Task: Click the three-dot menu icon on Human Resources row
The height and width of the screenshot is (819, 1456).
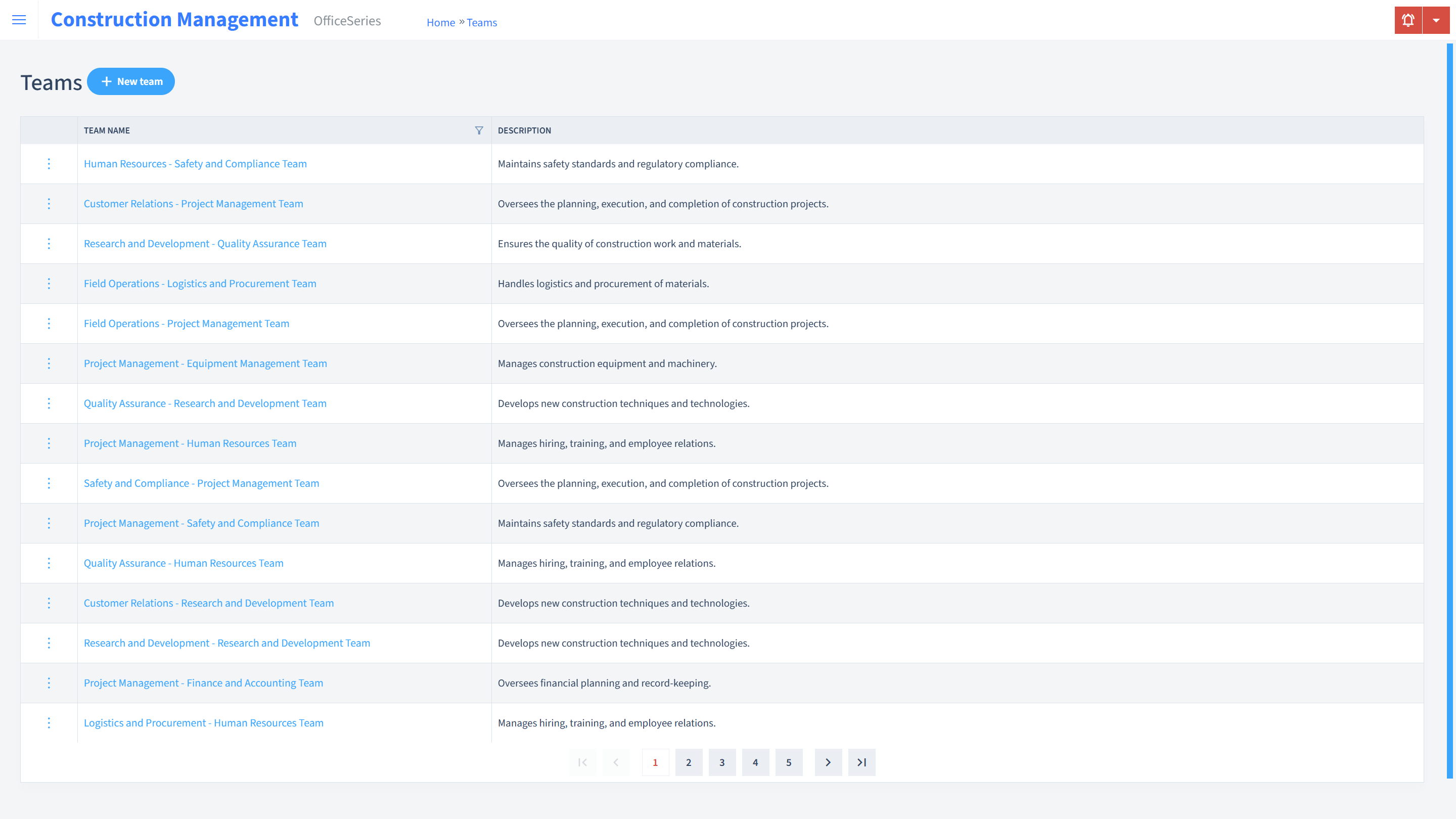Action: tap(49, 163)
